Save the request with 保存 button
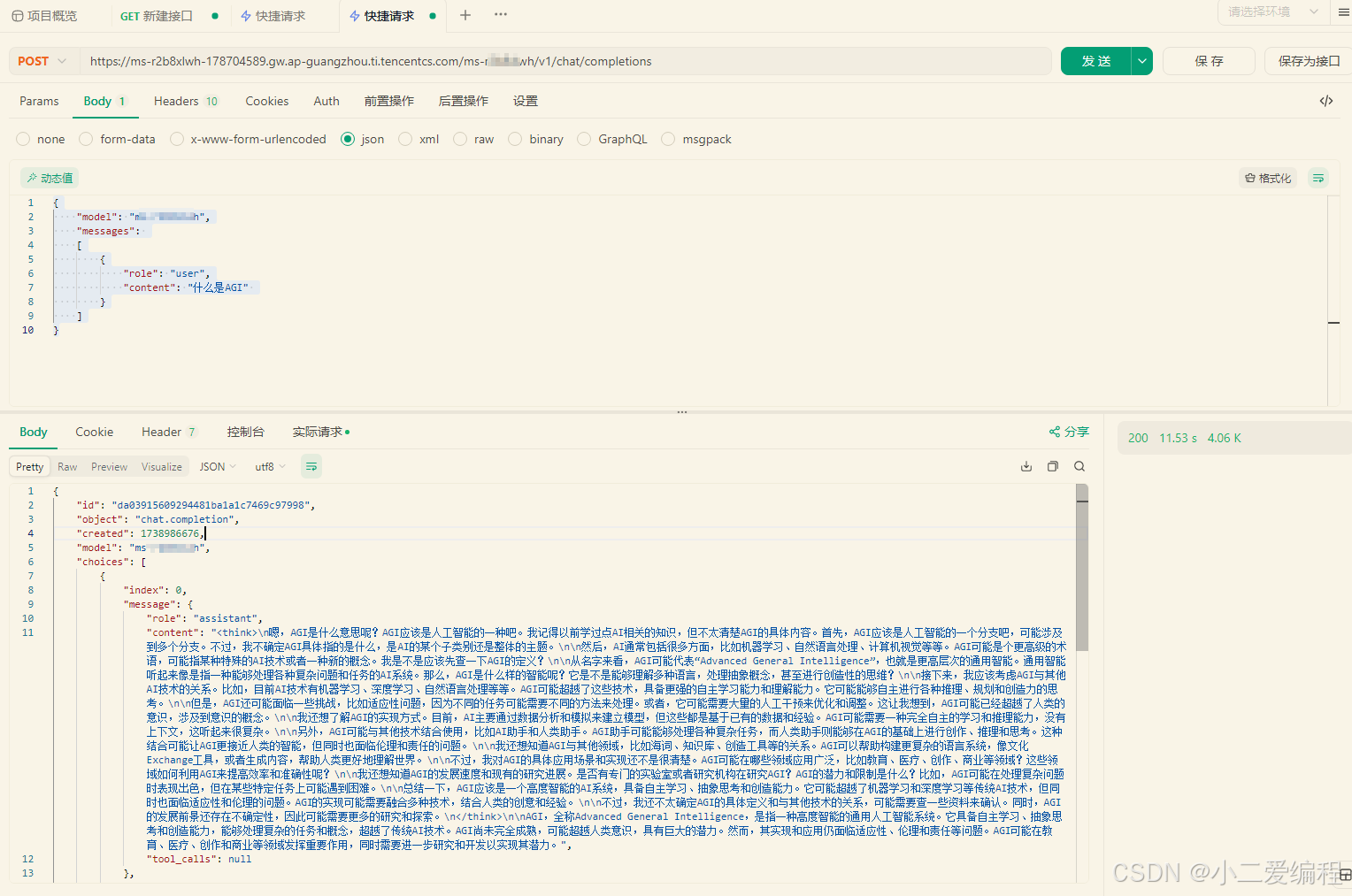The width and height of the screenshot is (1352, 896). point(1209,61)
